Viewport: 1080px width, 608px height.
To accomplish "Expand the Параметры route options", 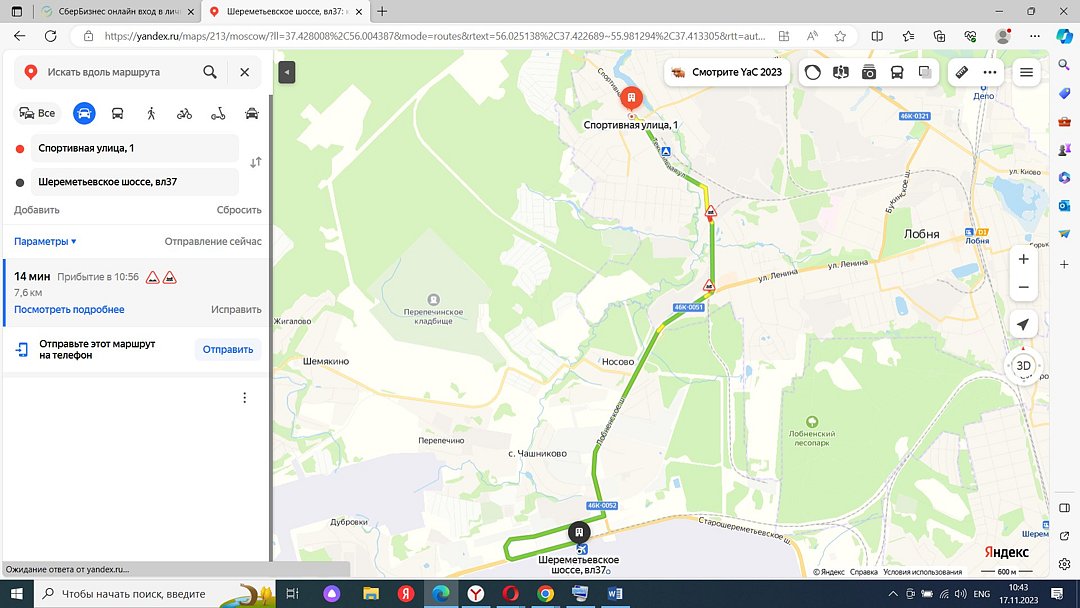I will tap(45, 242).
